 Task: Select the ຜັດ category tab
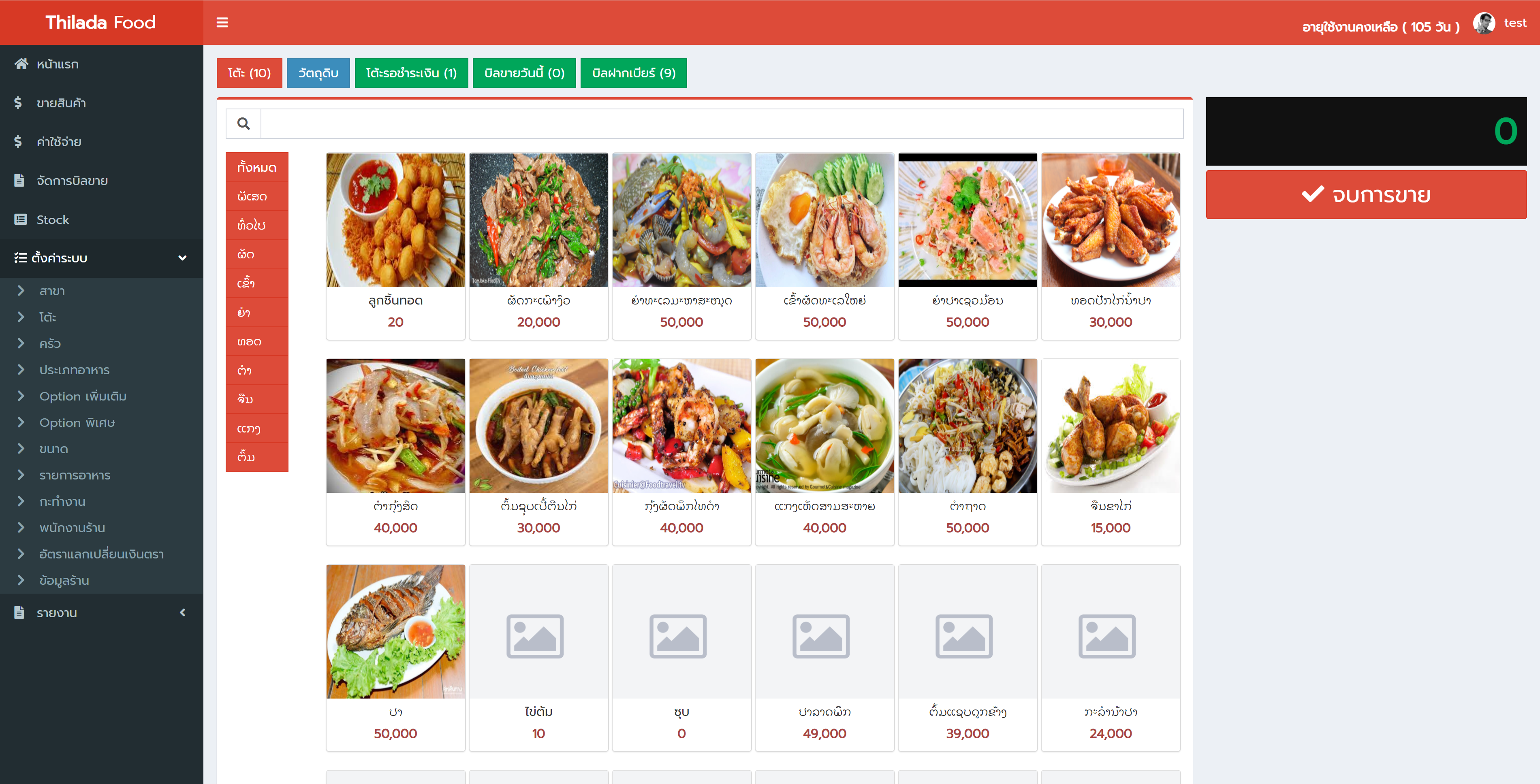(257, 255)
